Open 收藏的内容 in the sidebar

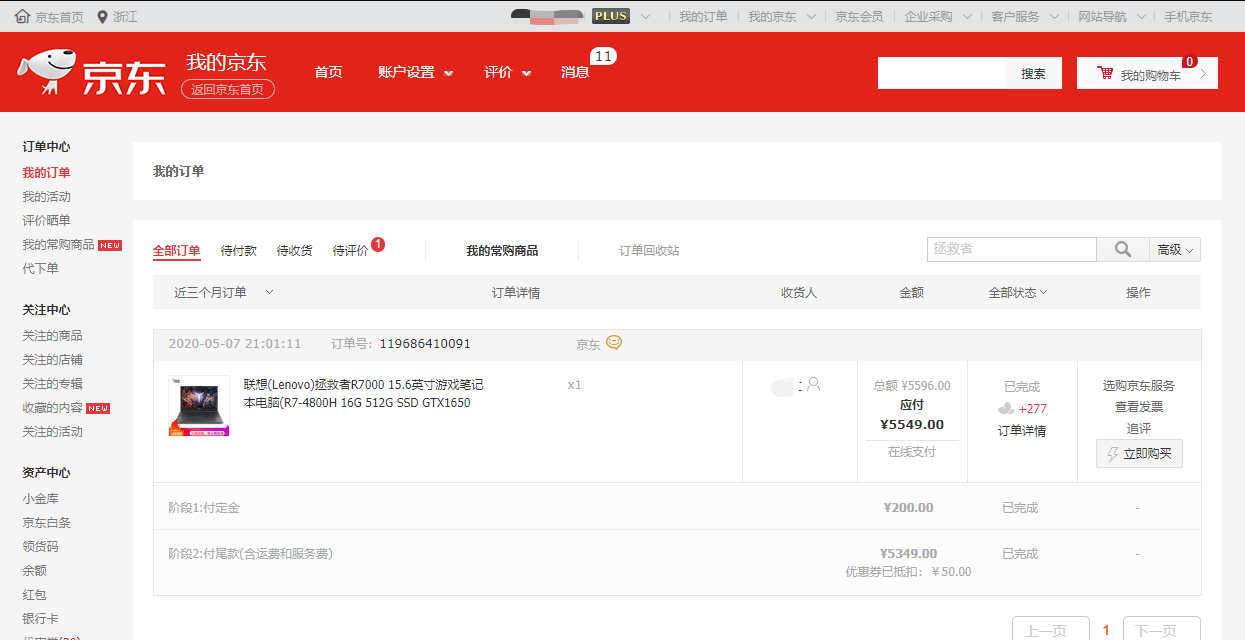(x=53, y=408)
